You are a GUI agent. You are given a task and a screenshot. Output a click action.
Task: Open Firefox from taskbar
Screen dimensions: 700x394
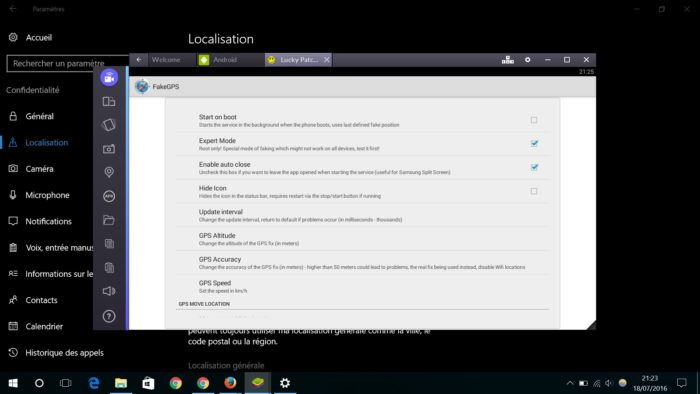230,383
